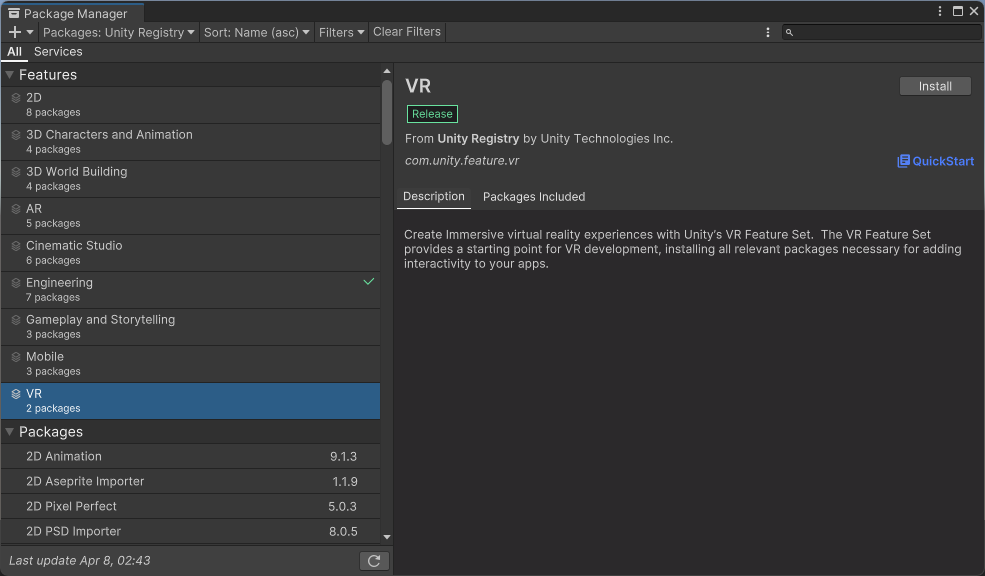Open the Packages: Unity Registry dropdown
Image resolution: width=985 pixels, height=576 pixels.
(x=118, y=32)
